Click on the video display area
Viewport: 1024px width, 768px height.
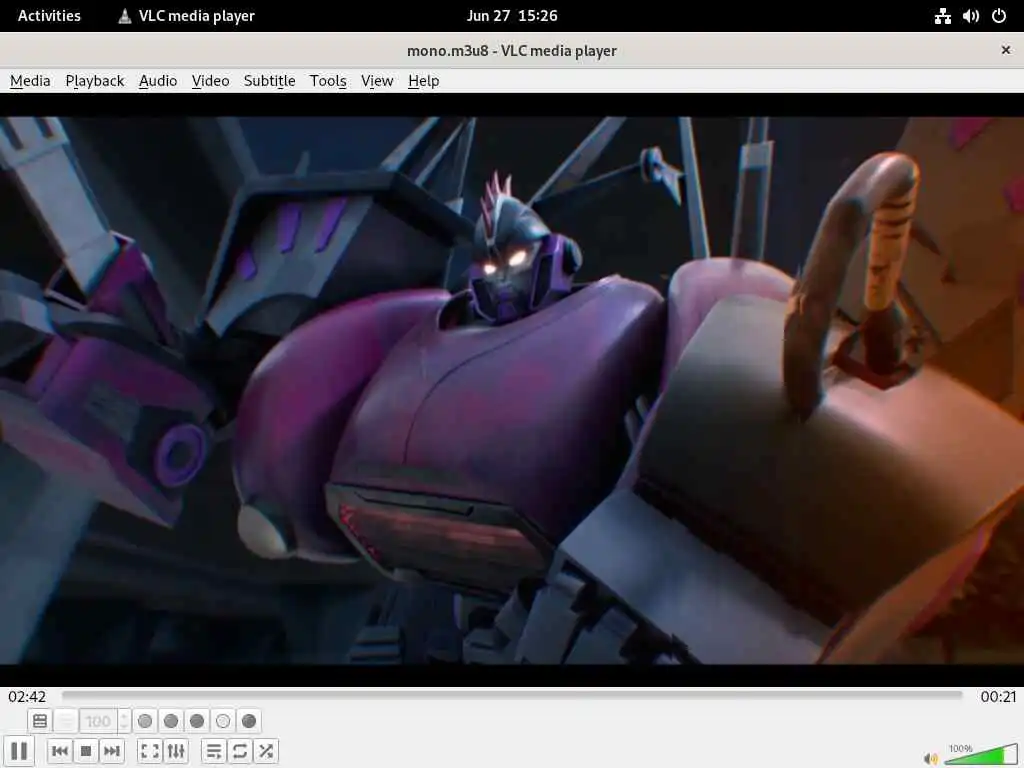[x=512, y=390]
